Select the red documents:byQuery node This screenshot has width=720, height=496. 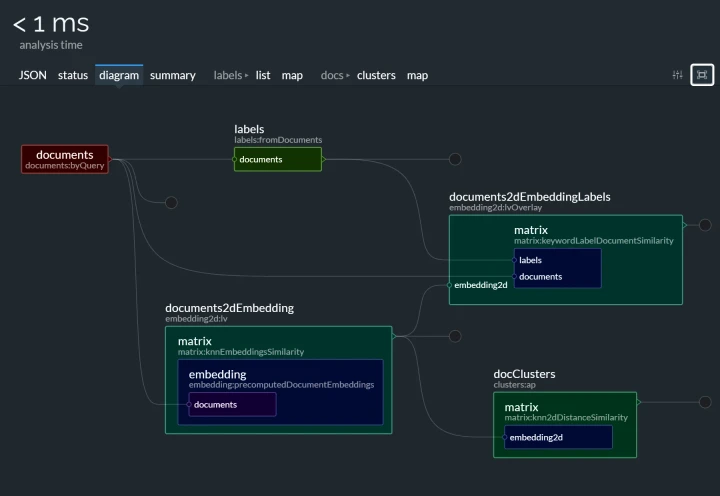click(x=65, y=159)
